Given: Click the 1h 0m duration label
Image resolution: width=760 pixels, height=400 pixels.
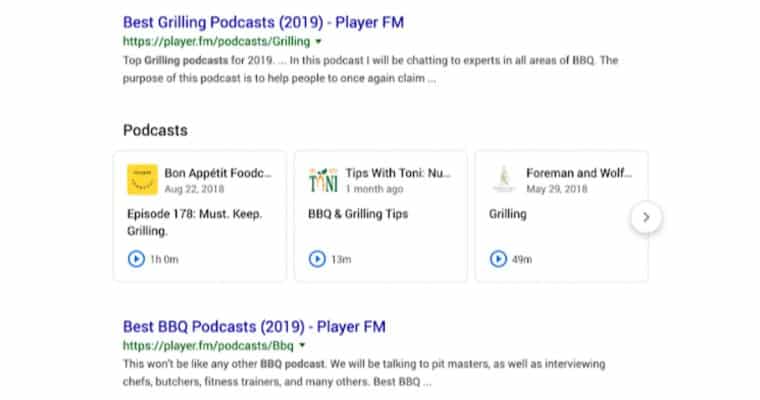Looking at the screenshot, I should (164, 259).
